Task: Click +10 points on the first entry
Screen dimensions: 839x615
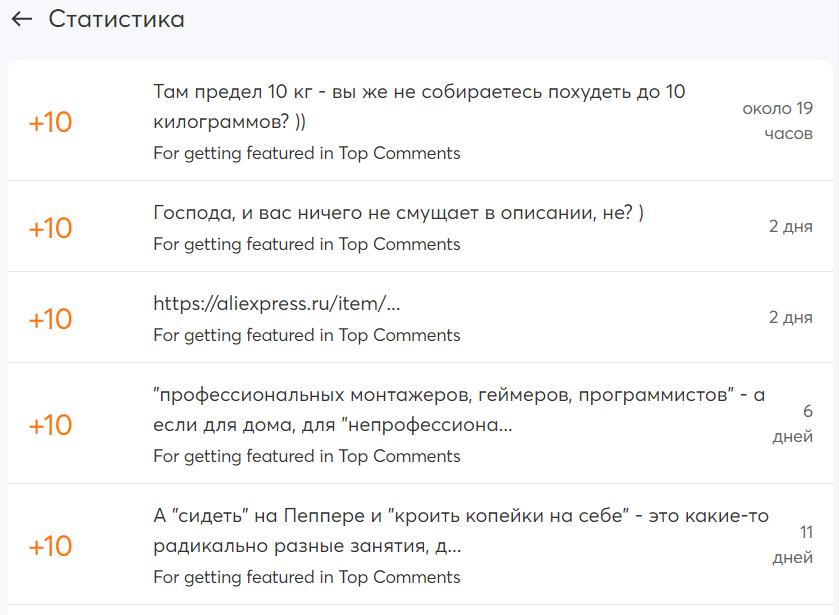Action: (50, 122)
